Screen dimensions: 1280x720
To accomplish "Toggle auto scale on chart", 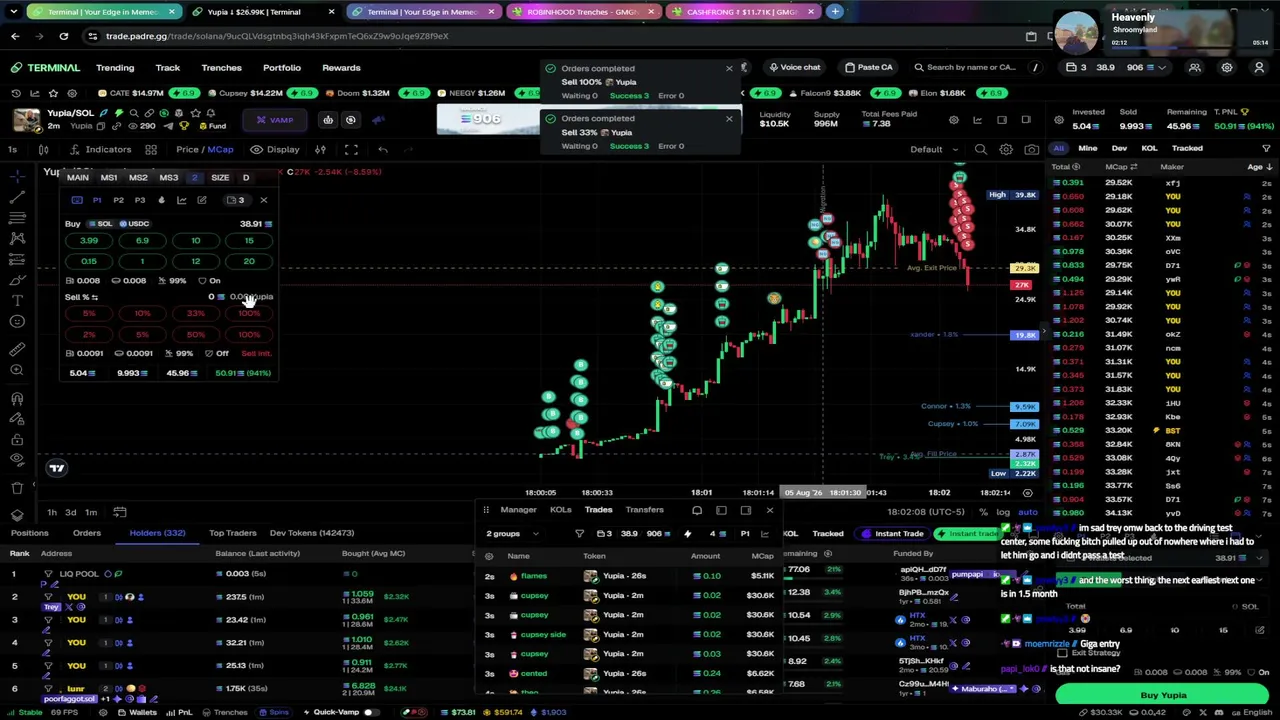I will [1027, 512].
